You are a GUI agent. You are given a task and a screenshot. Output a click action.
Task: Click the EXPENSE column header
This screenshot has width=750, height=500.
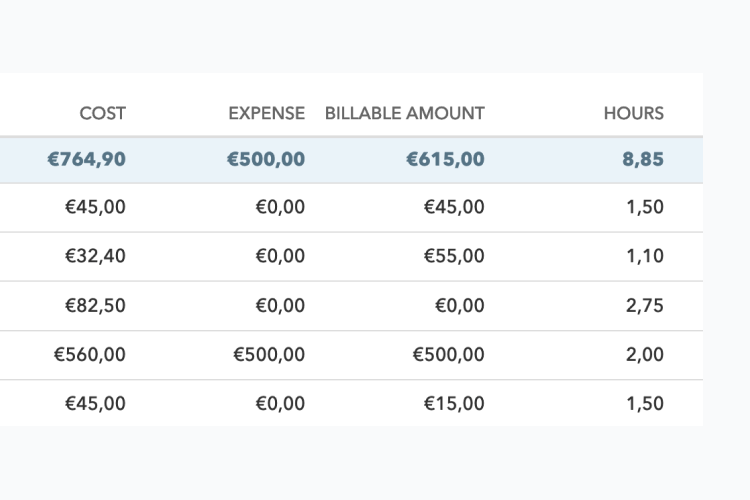(x=266, y=113)
